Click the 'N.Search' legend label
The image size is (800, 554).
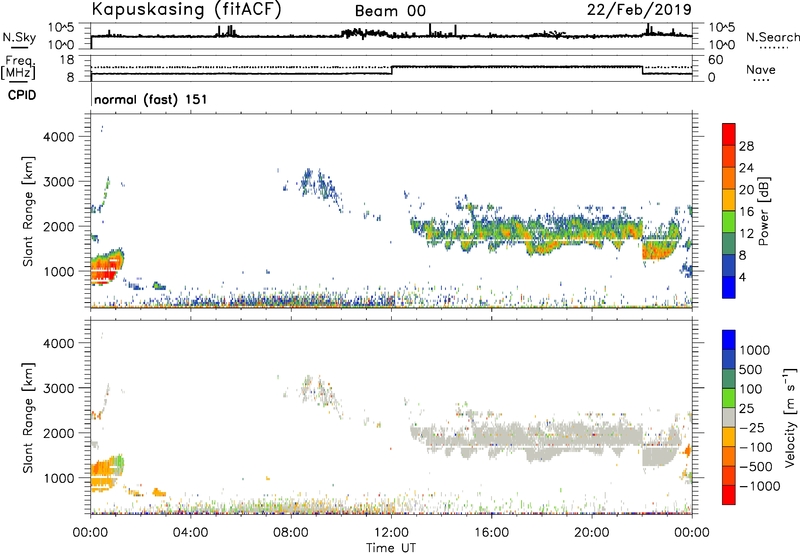tap(772, 37)
